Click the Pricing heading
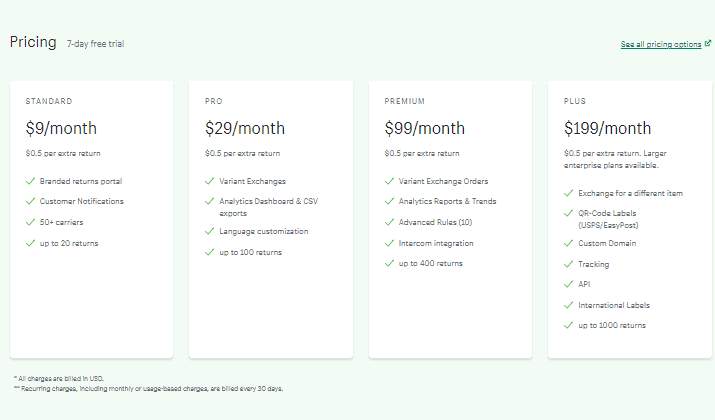The image size is (715, 420). point(33,42)
